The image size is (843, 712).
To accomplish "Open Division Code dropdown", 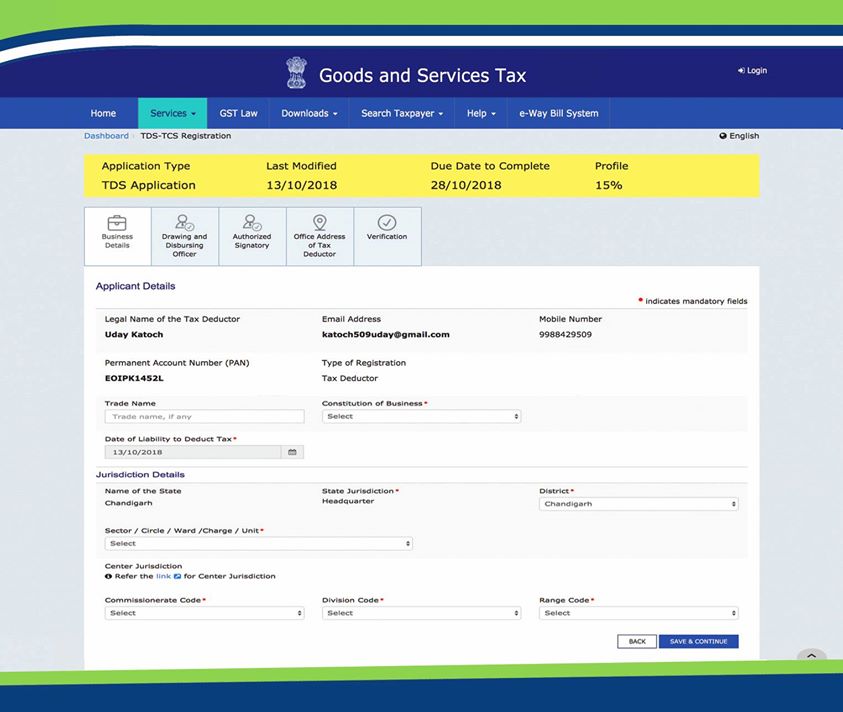I will tap(422, 613).
